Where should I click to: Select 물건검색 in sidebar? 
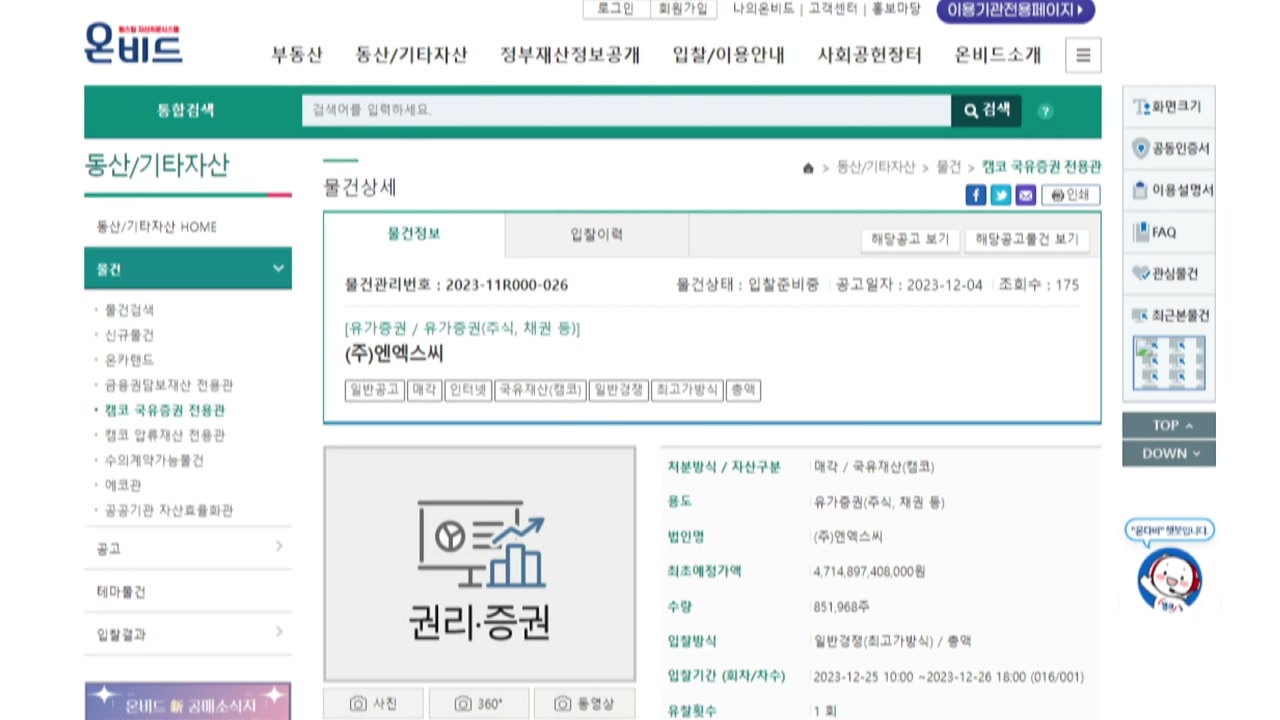pos(129,310)
